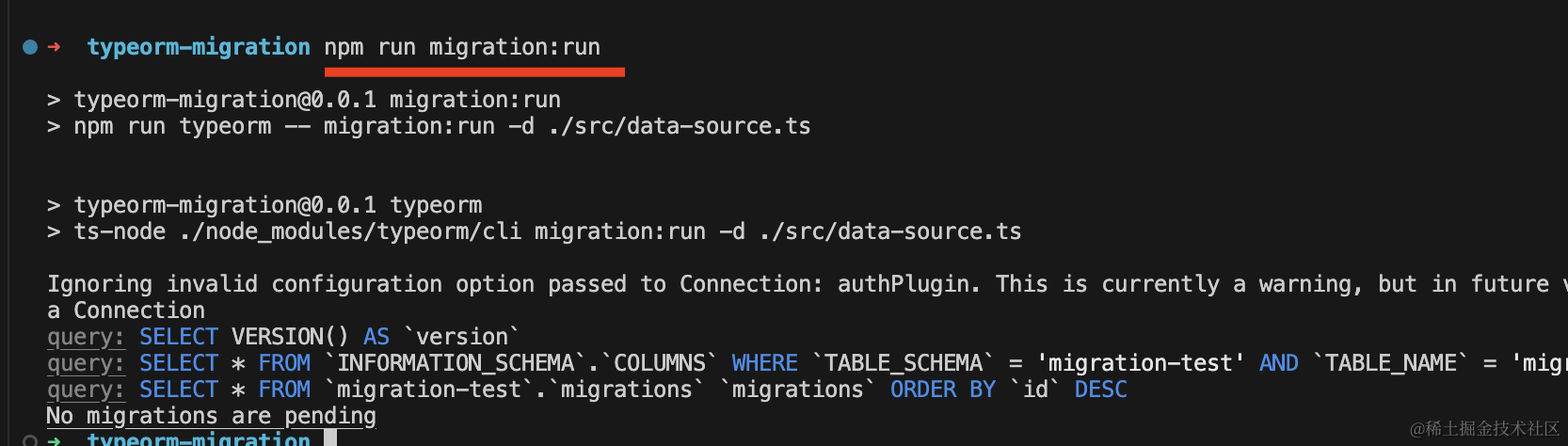This screenshot has width=1568, height=446.
Task: Click the 'ORDER BY' SQL keyword
Action: point(942,390)
